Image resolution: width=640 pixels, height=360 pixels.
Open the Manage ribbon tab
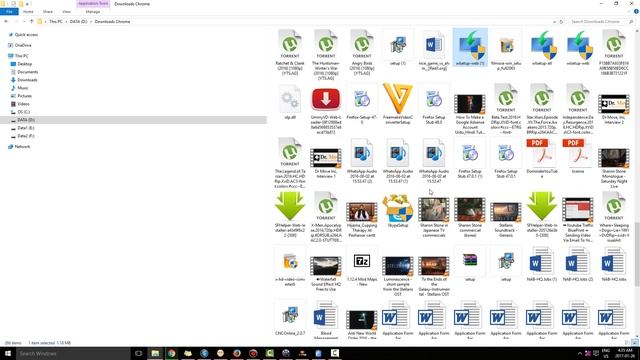point(93,11)
